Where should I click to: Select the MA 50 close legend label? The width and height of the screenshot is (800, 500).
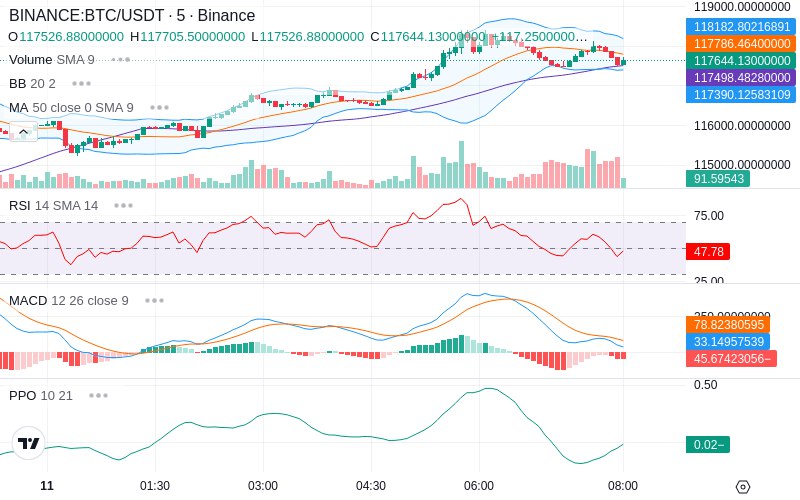tap(71, 108)
